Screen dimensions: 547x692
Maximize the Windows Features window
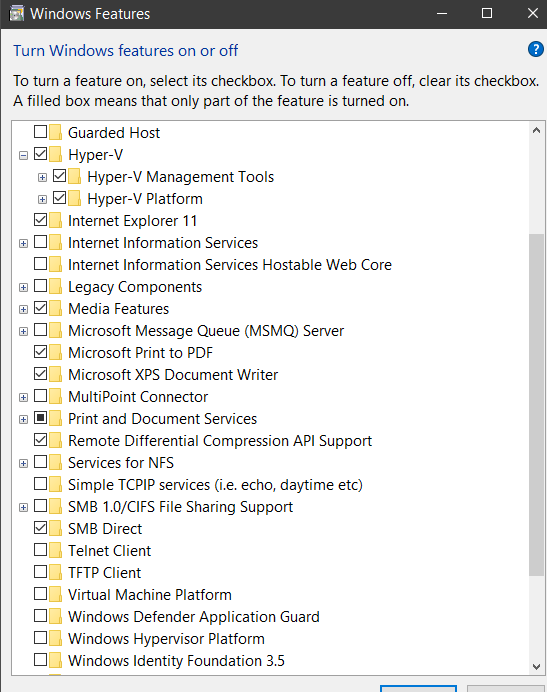pos(487,14)
